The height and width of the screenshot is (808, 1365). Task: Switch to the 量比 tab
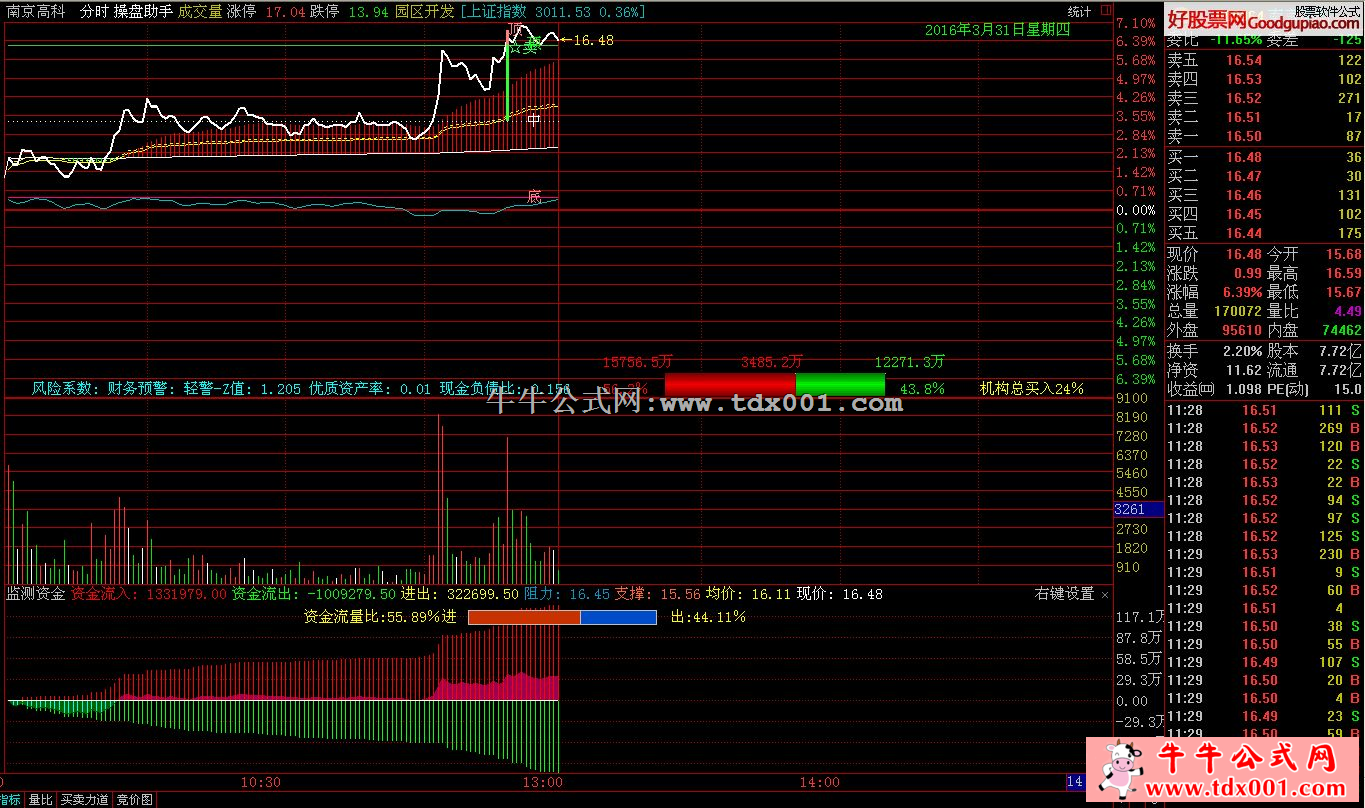pyautogui.click(x=40, y=800)
